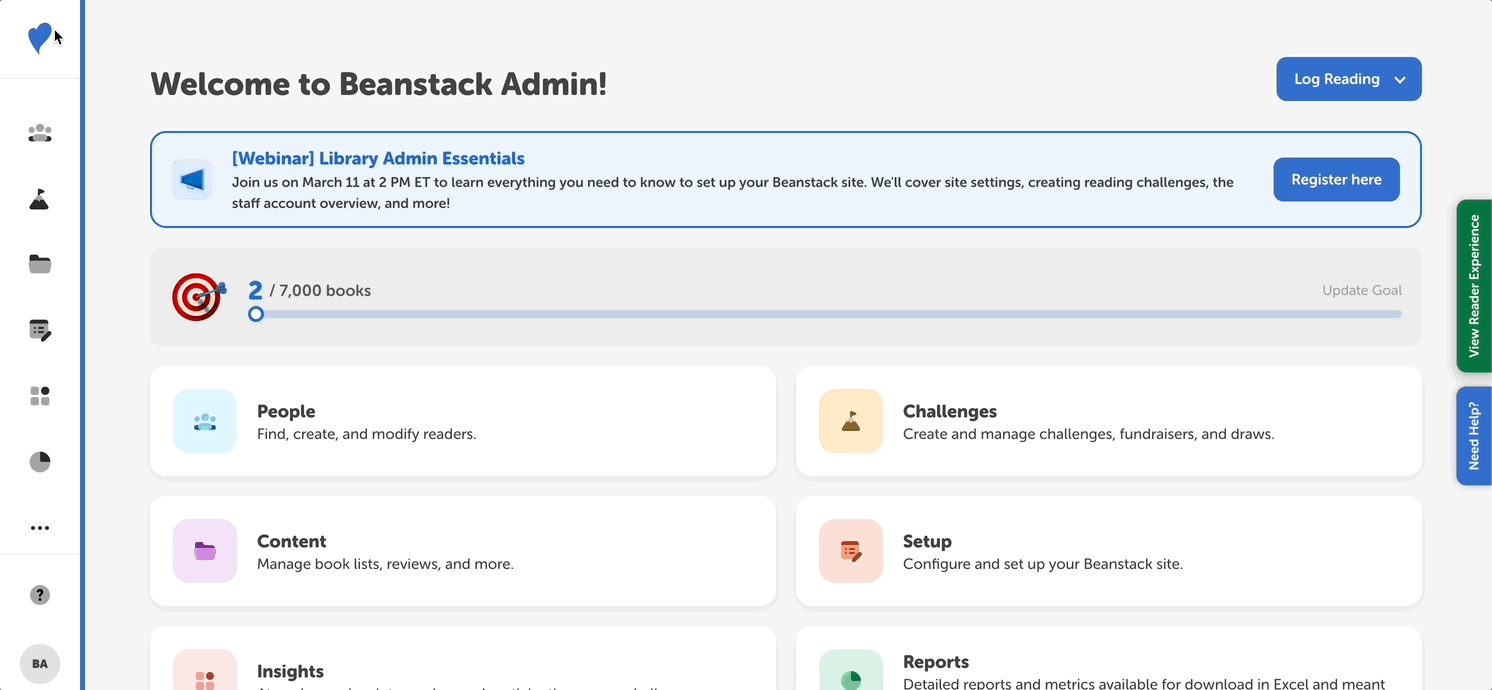Open the BA account avatar

40,663
